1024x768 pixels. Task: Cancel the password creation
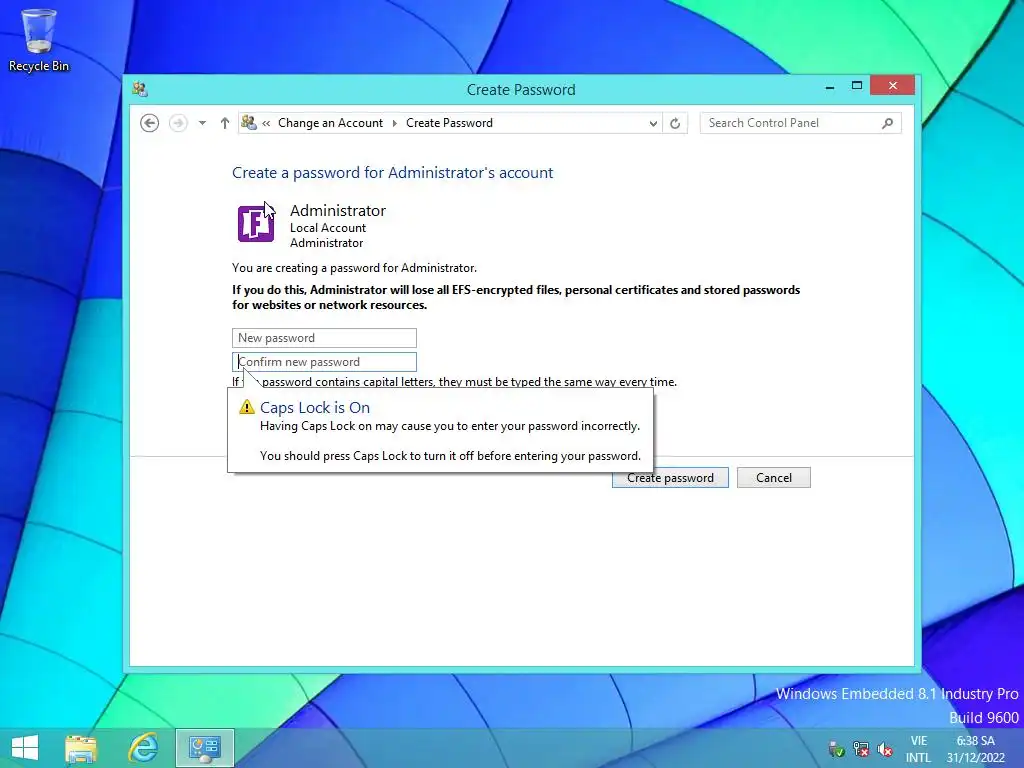point(774,477)
